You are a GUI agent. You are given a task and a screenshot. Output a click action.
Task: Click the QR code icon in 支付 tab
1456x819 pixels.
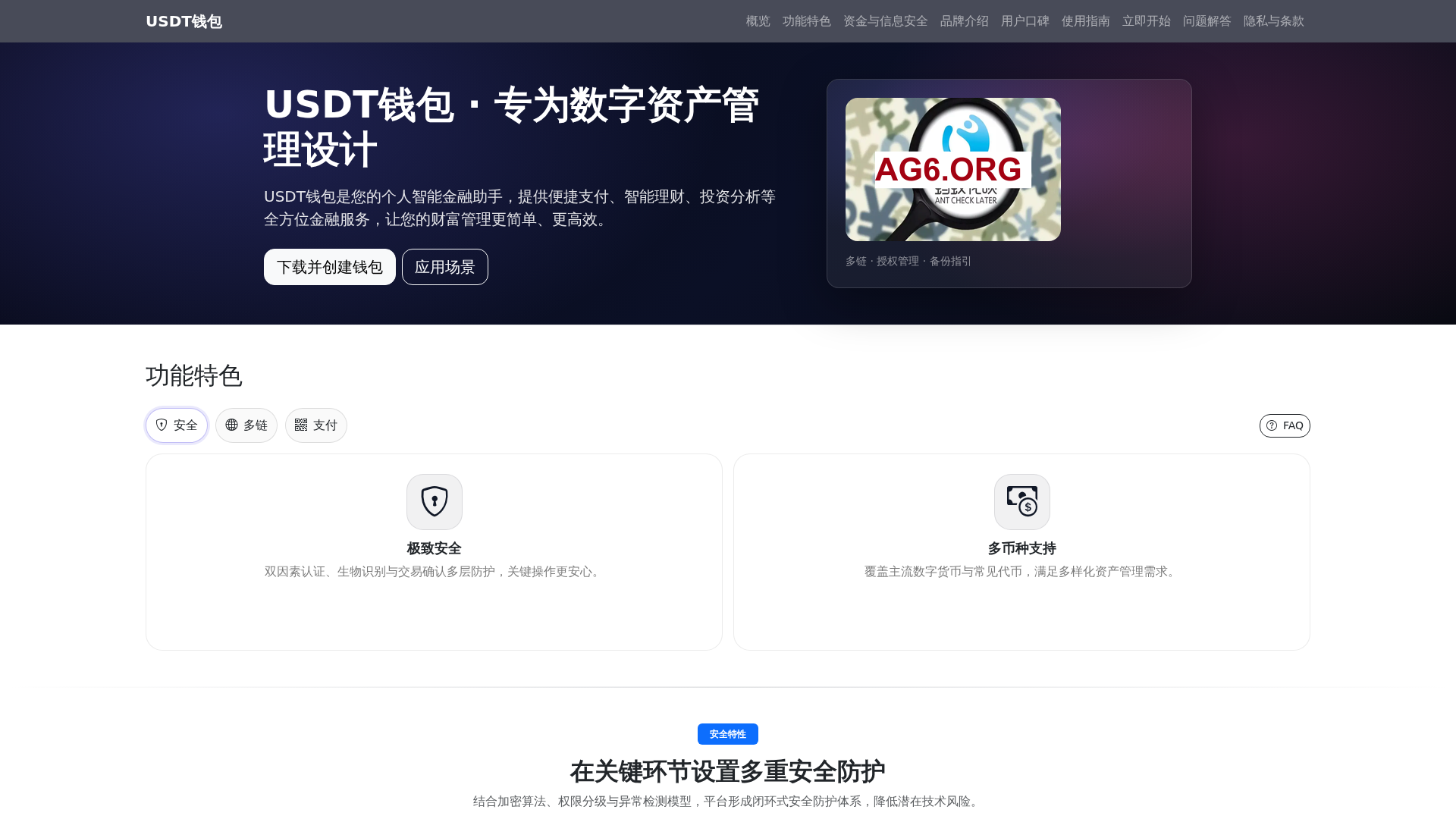pyautogui.click(x=301, y=425)
